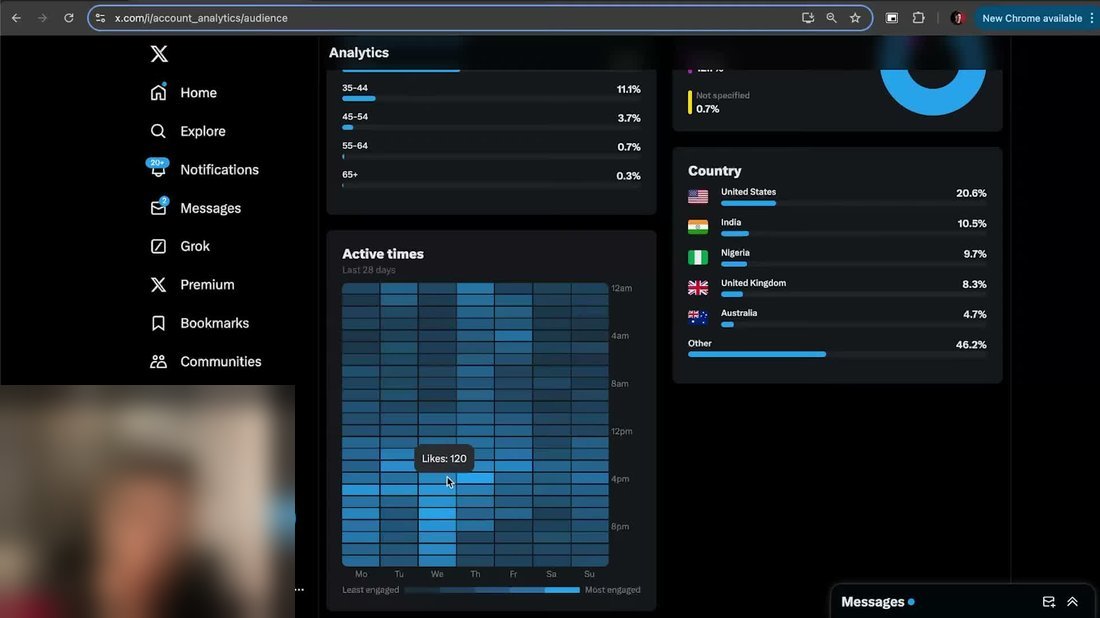Click the Notifications bell icon

159,169
